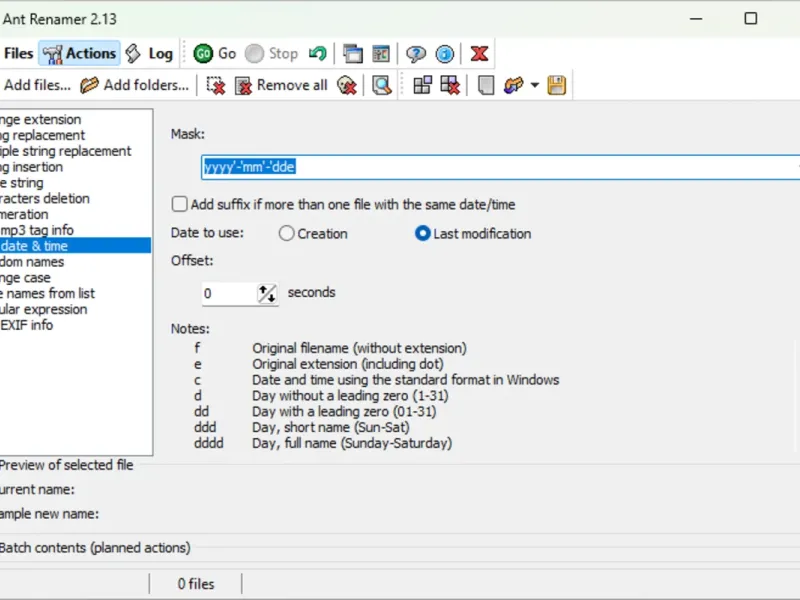Screen dimensions: 800x600
Task: Expand the open batch dropdown arrow
Action: [534, 85]
